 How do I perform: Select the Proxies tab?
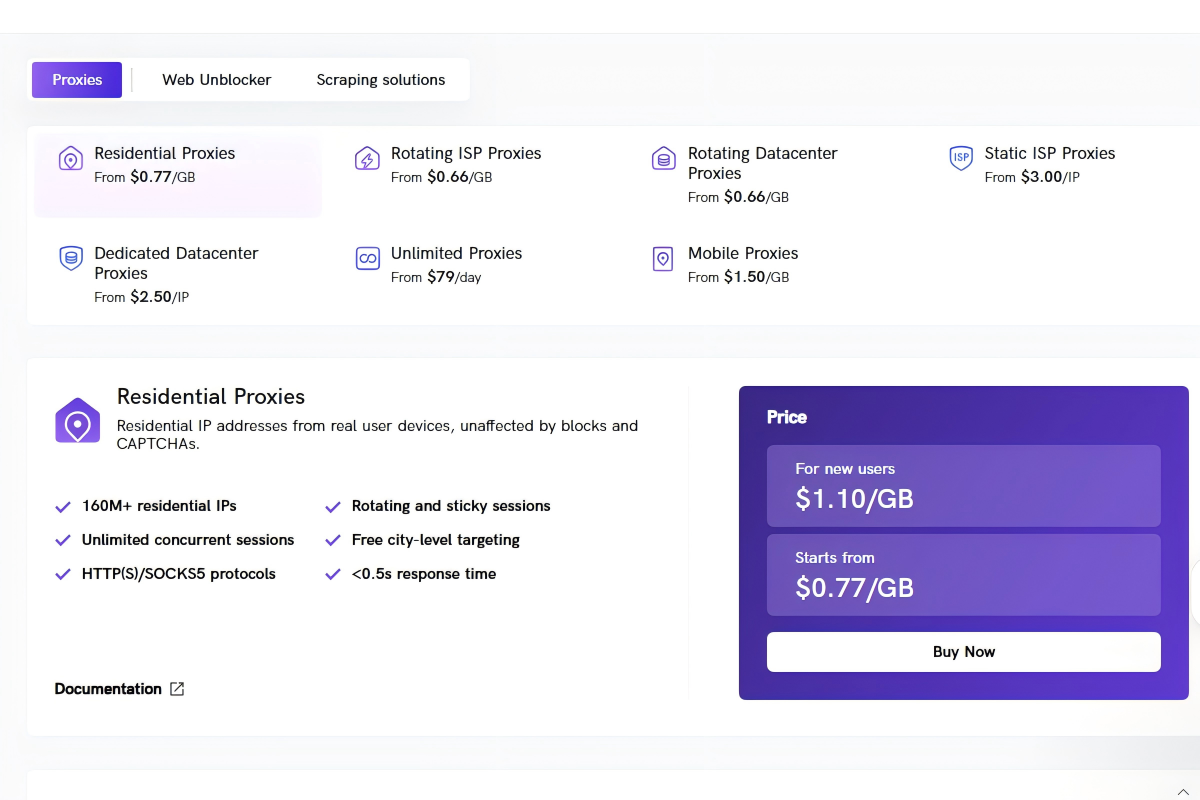click(x=76, y=79)
